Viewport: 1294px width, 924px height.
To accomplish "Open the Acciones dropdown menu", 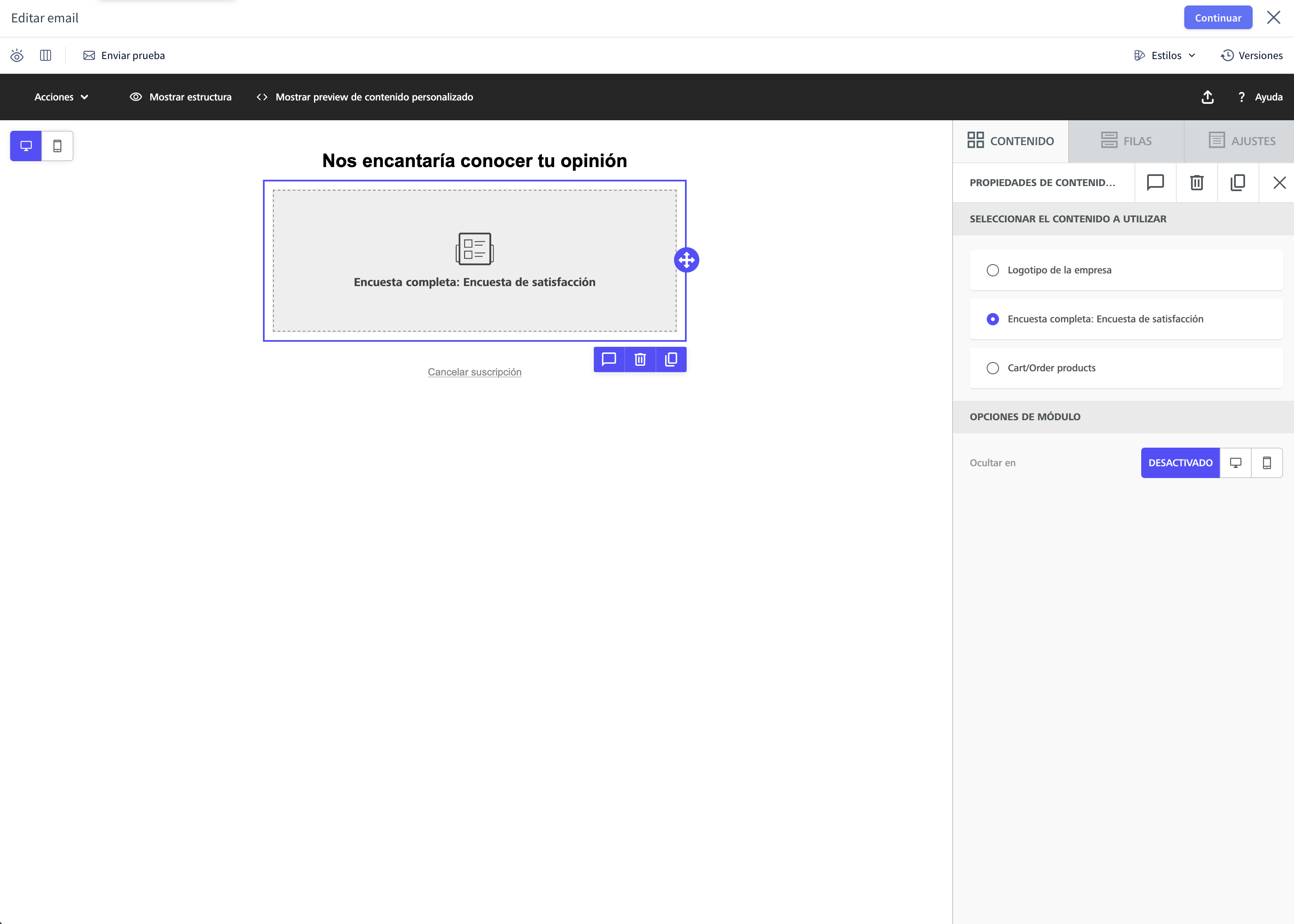I will pyautogui.click(x=62, y=97).
